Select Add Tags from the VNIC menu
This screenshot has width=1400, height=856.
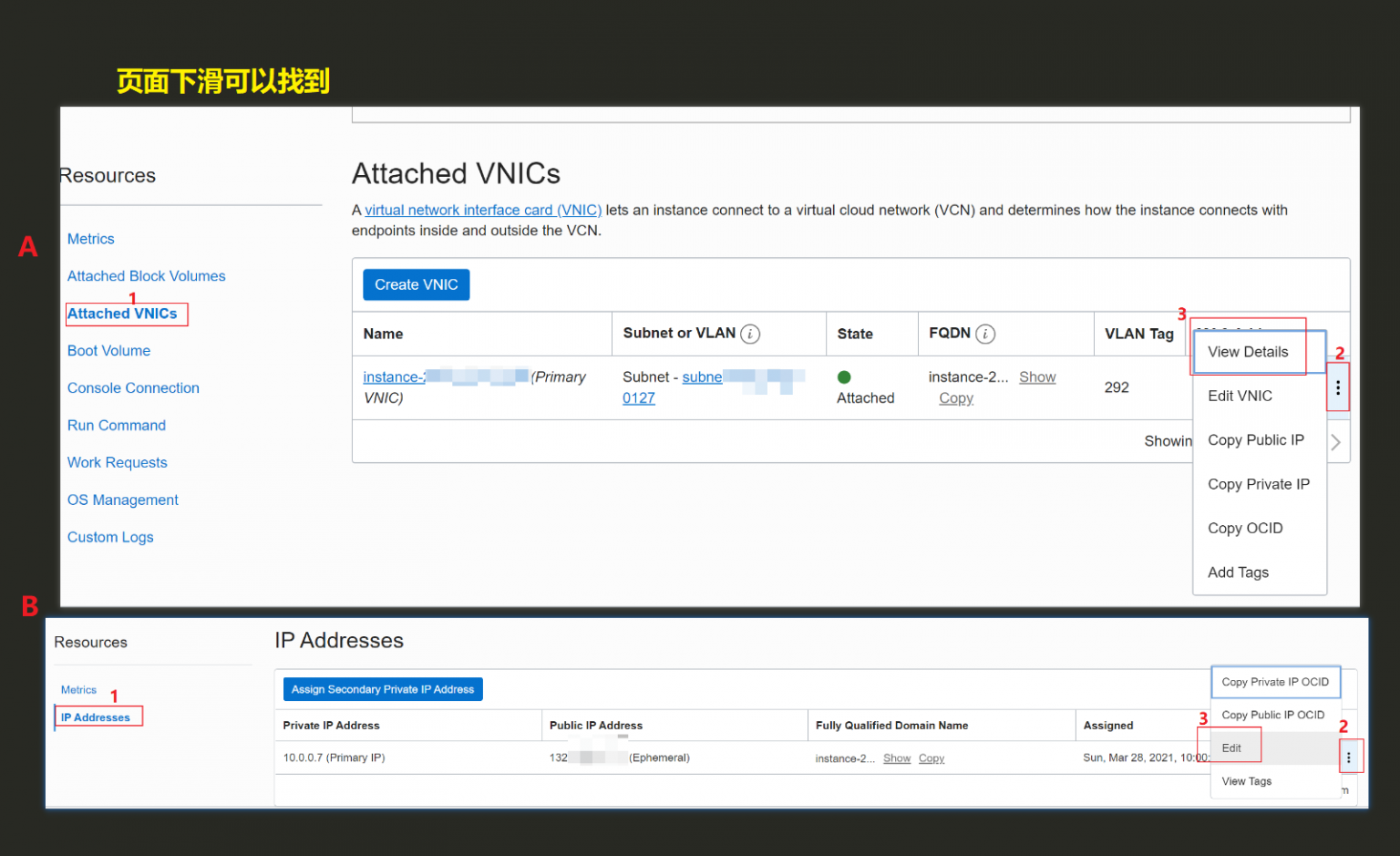pyautogui.click(x=1238, y=572)
